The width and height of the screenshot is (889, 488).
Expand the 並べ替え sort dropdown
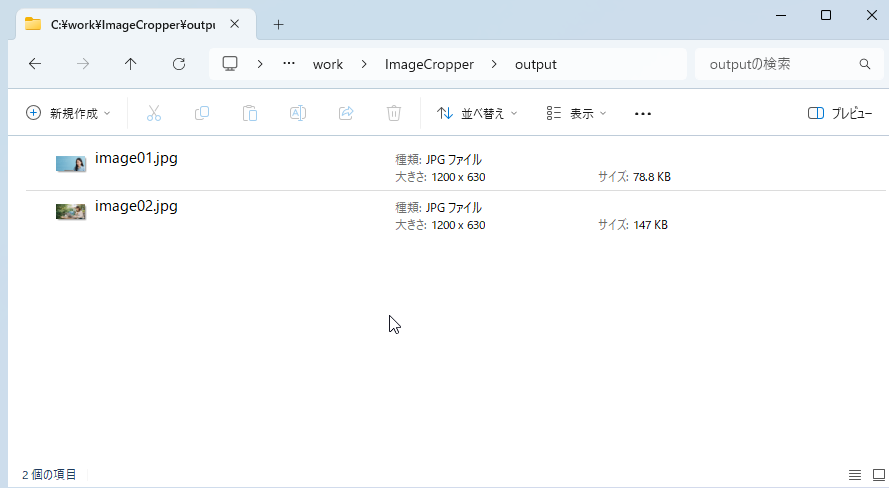[x=478, y=114]
